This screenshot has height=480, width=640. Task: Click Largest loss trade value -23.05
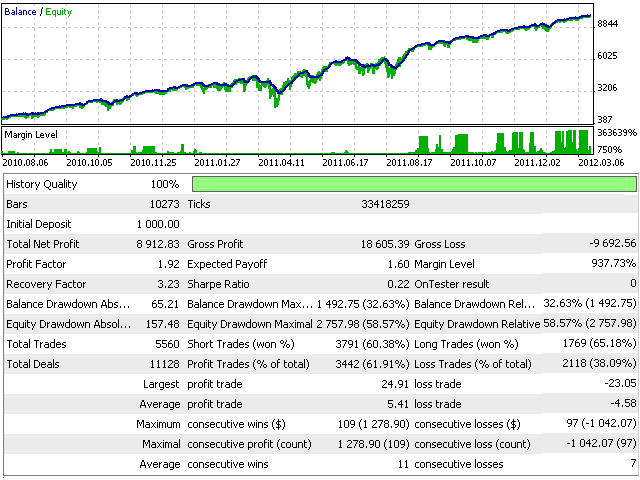click(x=620, y=384)
